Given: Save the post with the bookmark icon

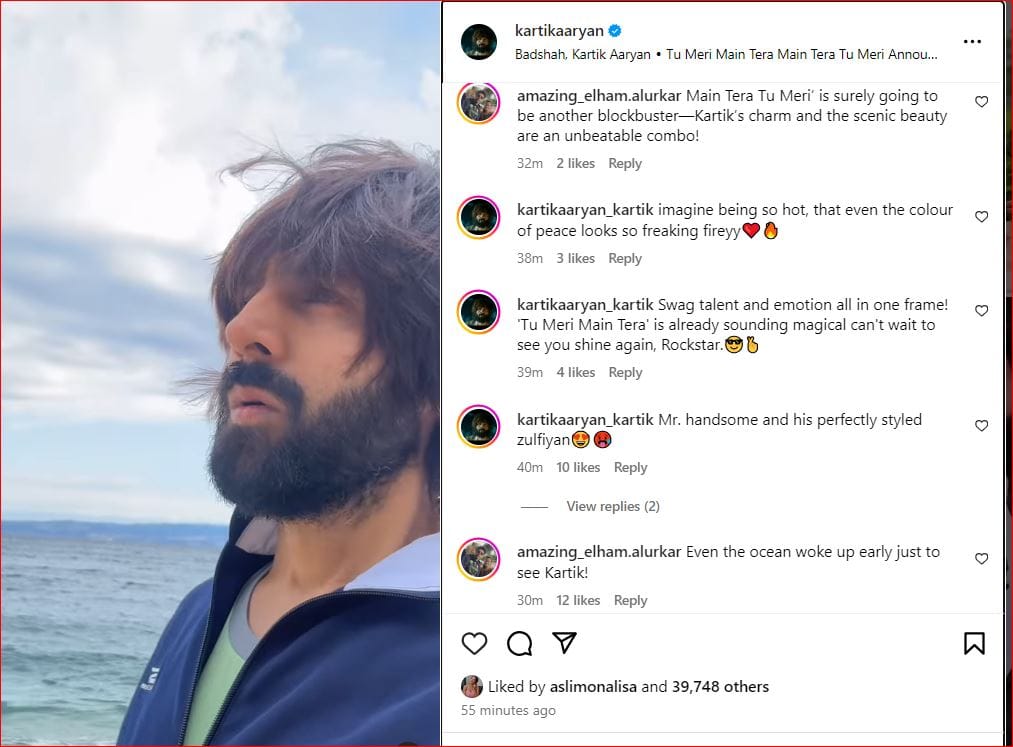Looking at the screenshot, I should coord(974,643).
